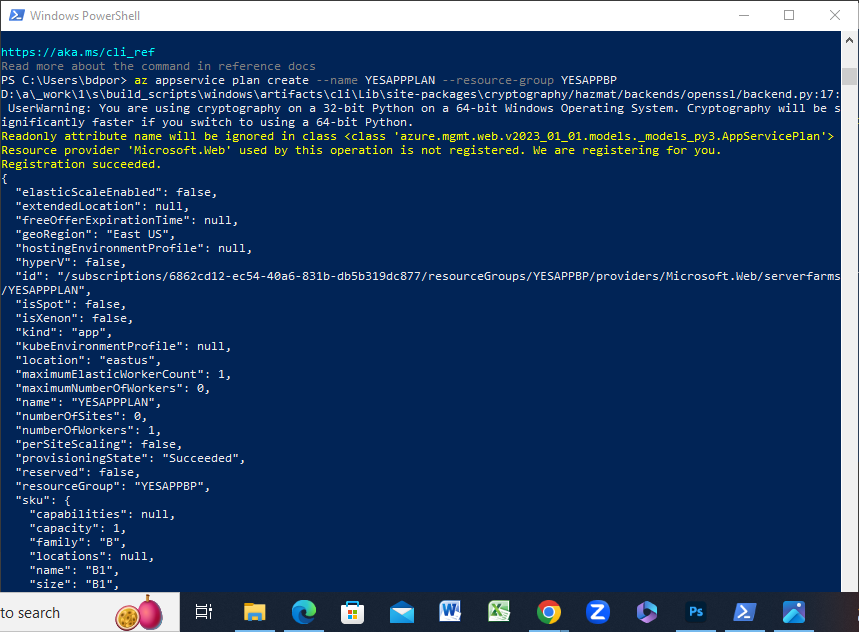This screenshot has height=632, width=859.
Task: Click the "perSiteScaling": false line
Action: click(x=99, y=444)
